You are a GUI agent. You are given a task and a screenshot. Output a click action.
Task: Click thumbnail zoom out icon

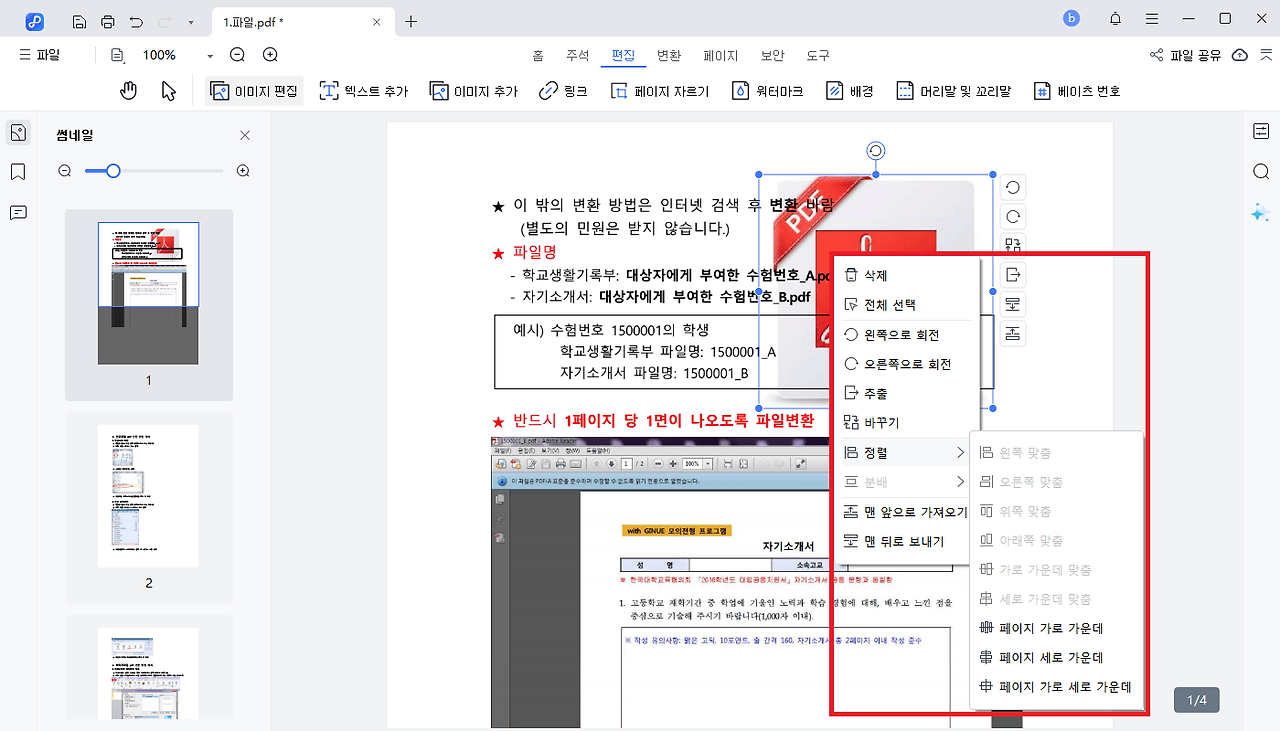pos(65,171)
